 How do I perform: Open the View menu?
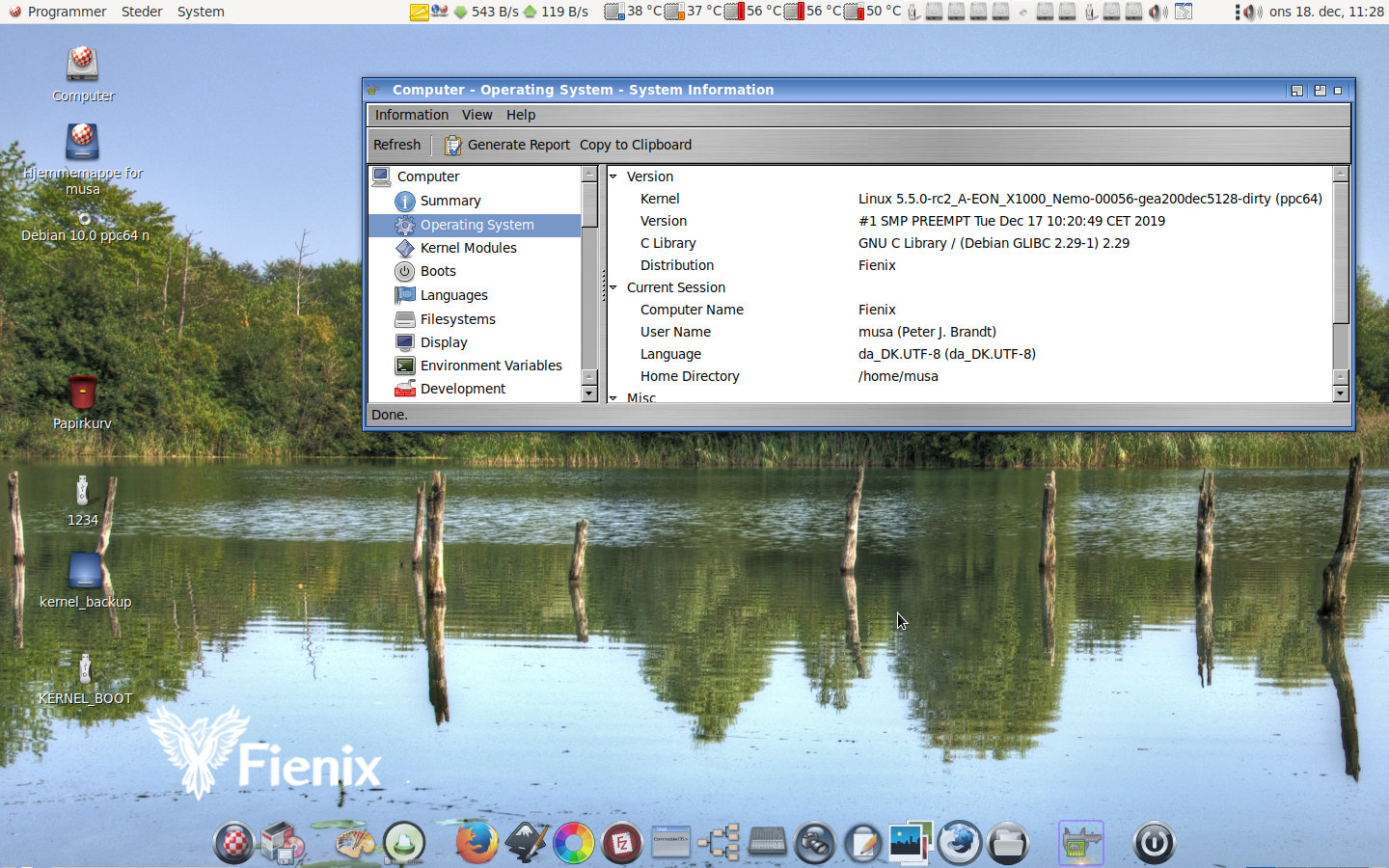477,115
